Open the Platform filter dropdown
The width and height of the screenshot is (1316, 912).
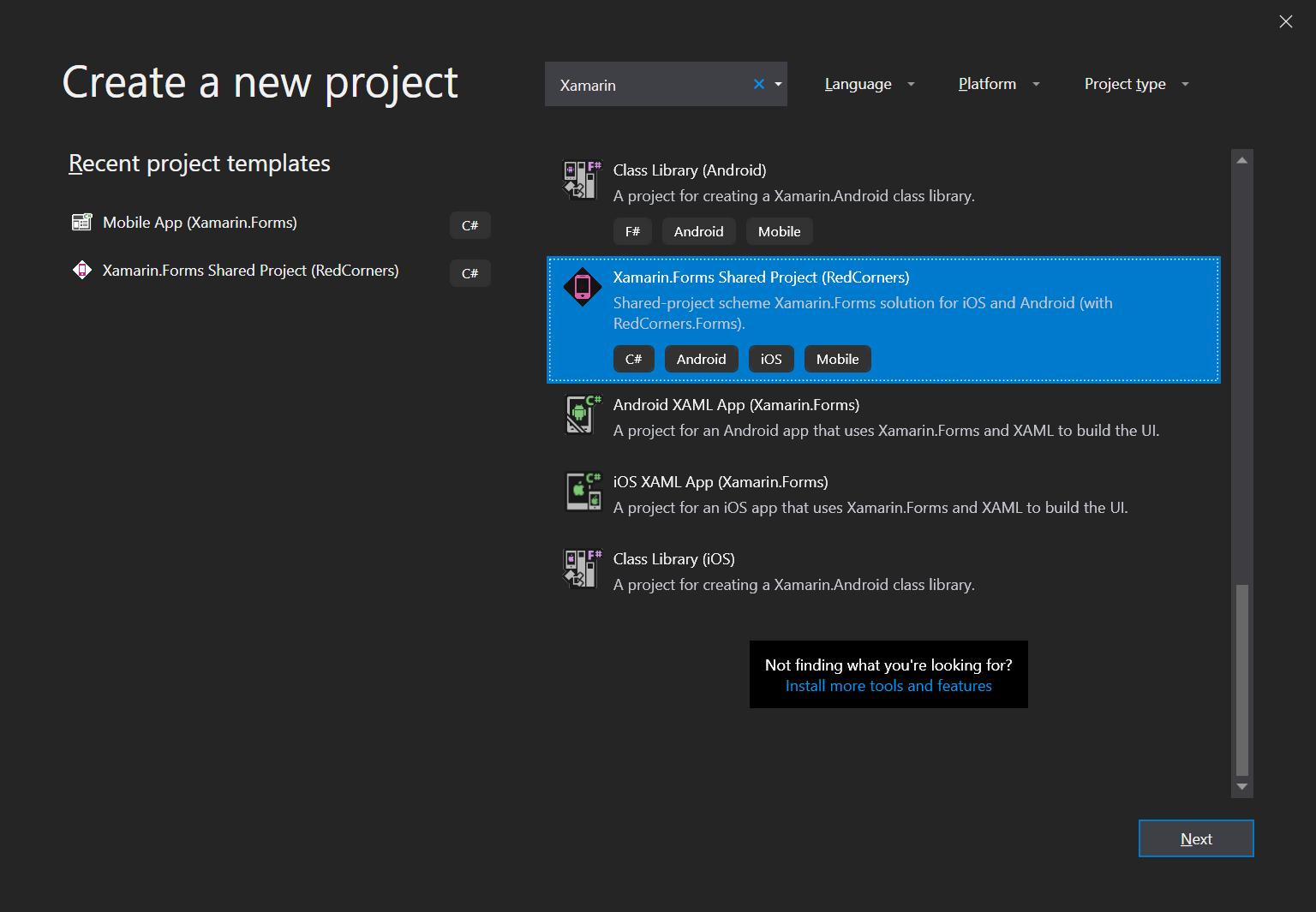999,84
